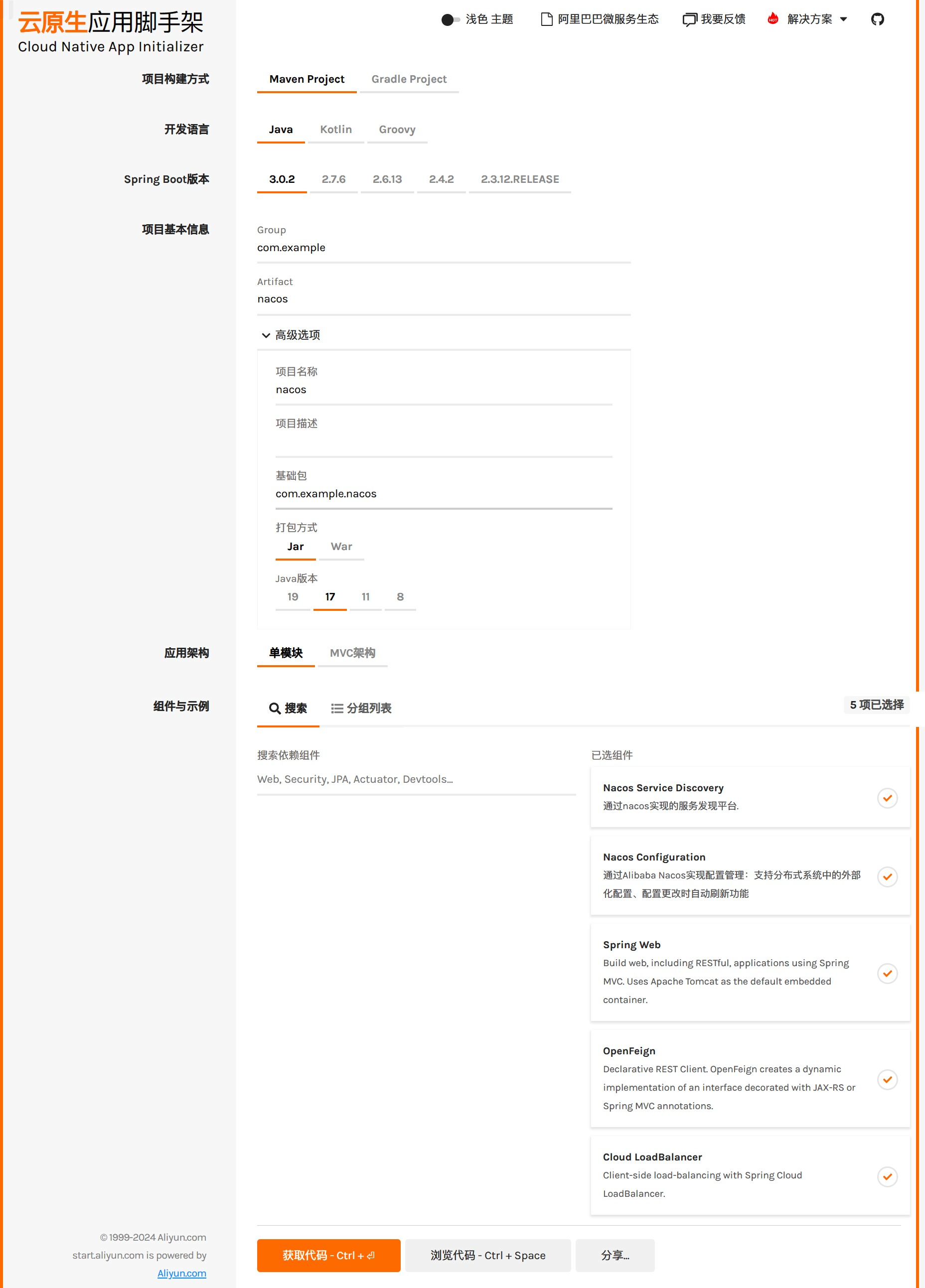Viewport: 925px width, 1288px height.
Task: Select Java 17 version
Action: [x=330, y=597]
